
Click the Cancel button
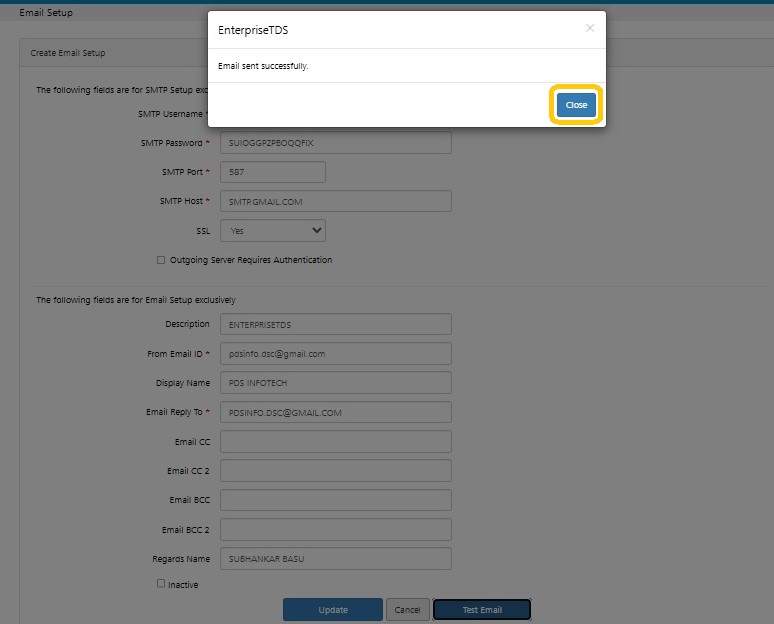pos(407,610)
